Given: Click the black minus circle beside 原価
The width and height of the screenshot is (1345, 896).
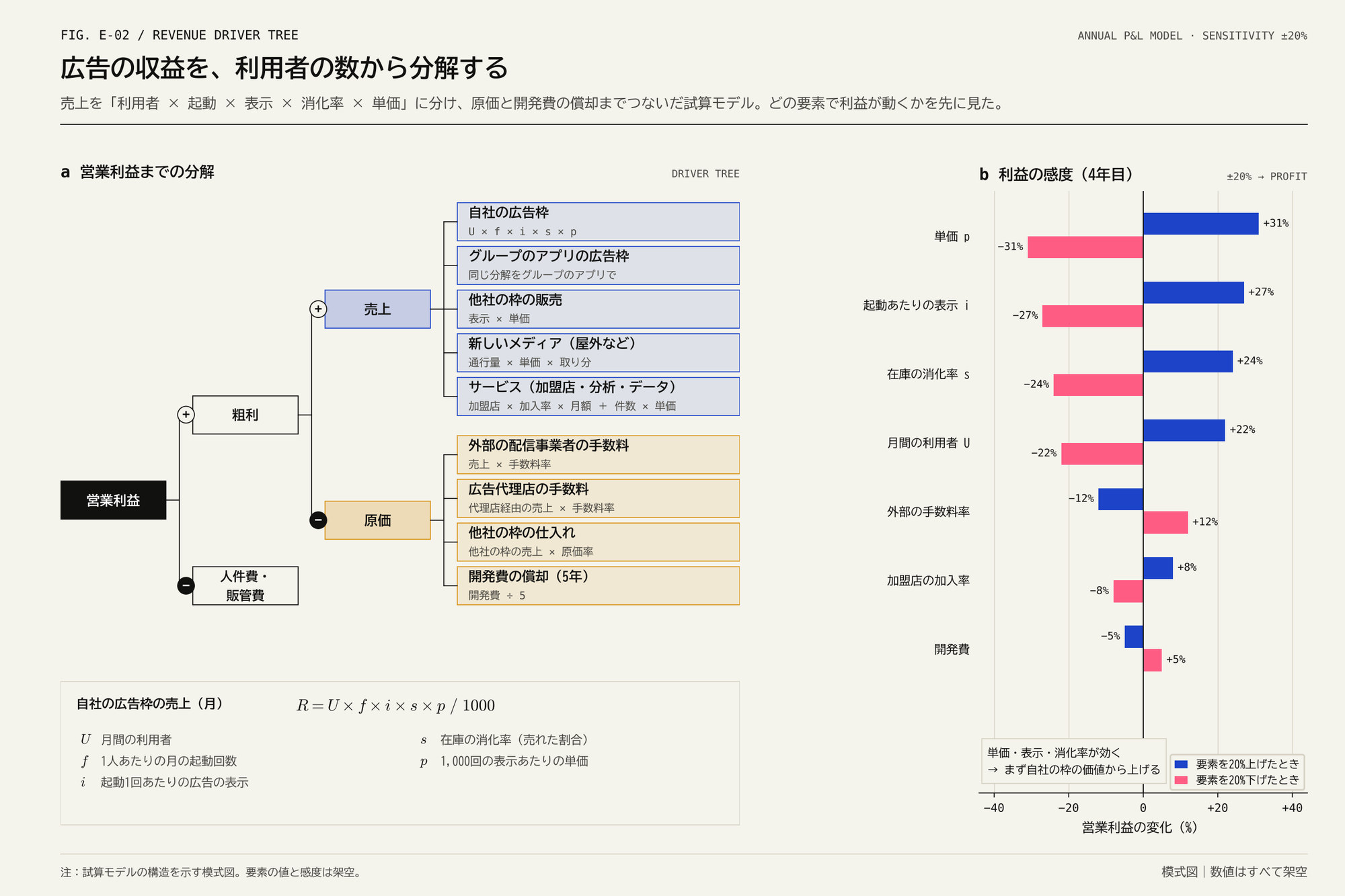Looking at the screenshot, I should (x=318, y=520).
